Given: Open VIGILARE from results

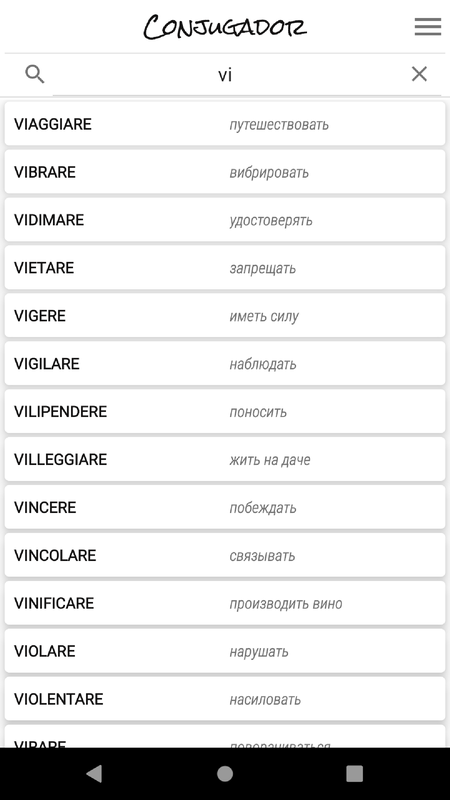Looking at the screenshot, I should (x=225, y=364).
